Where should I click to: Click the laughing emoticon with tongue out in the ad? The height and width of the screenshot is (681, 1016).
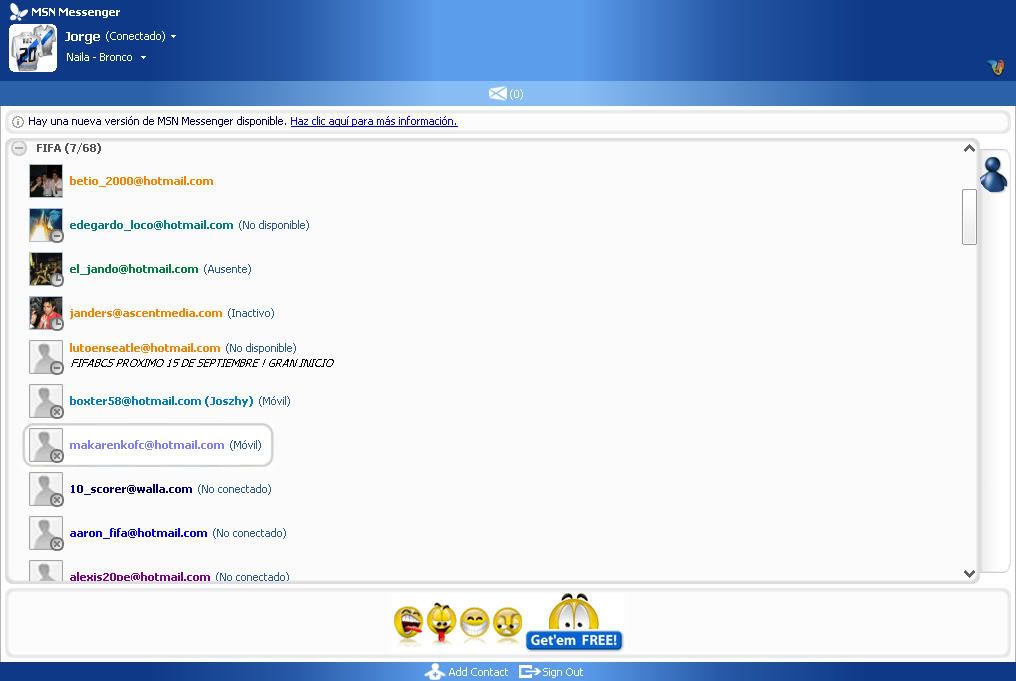pyautogui.click(x=408, y=623)
